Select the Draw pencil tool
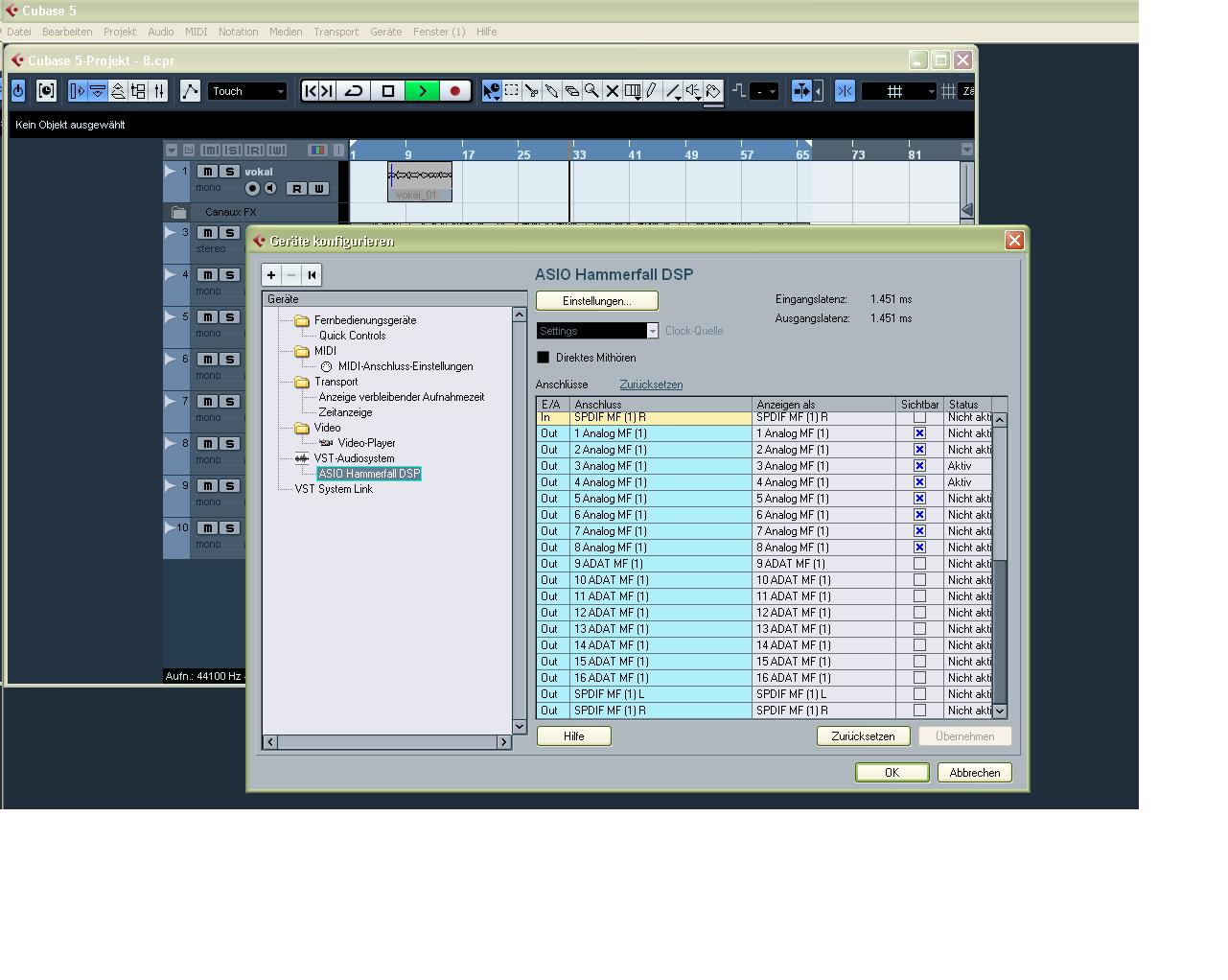Screen dimensions: 1228x980 point(653,91)
